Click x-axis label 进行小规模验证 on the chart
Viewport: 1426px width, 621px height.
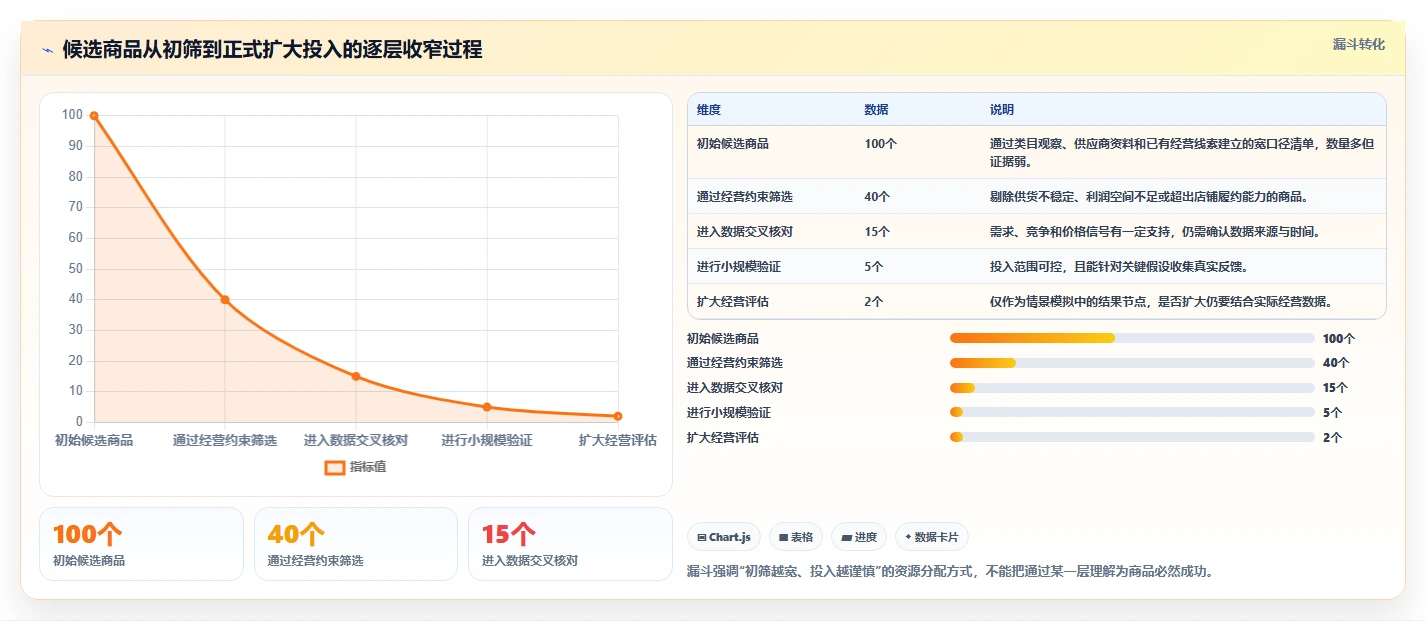click(x=487, y=440)
